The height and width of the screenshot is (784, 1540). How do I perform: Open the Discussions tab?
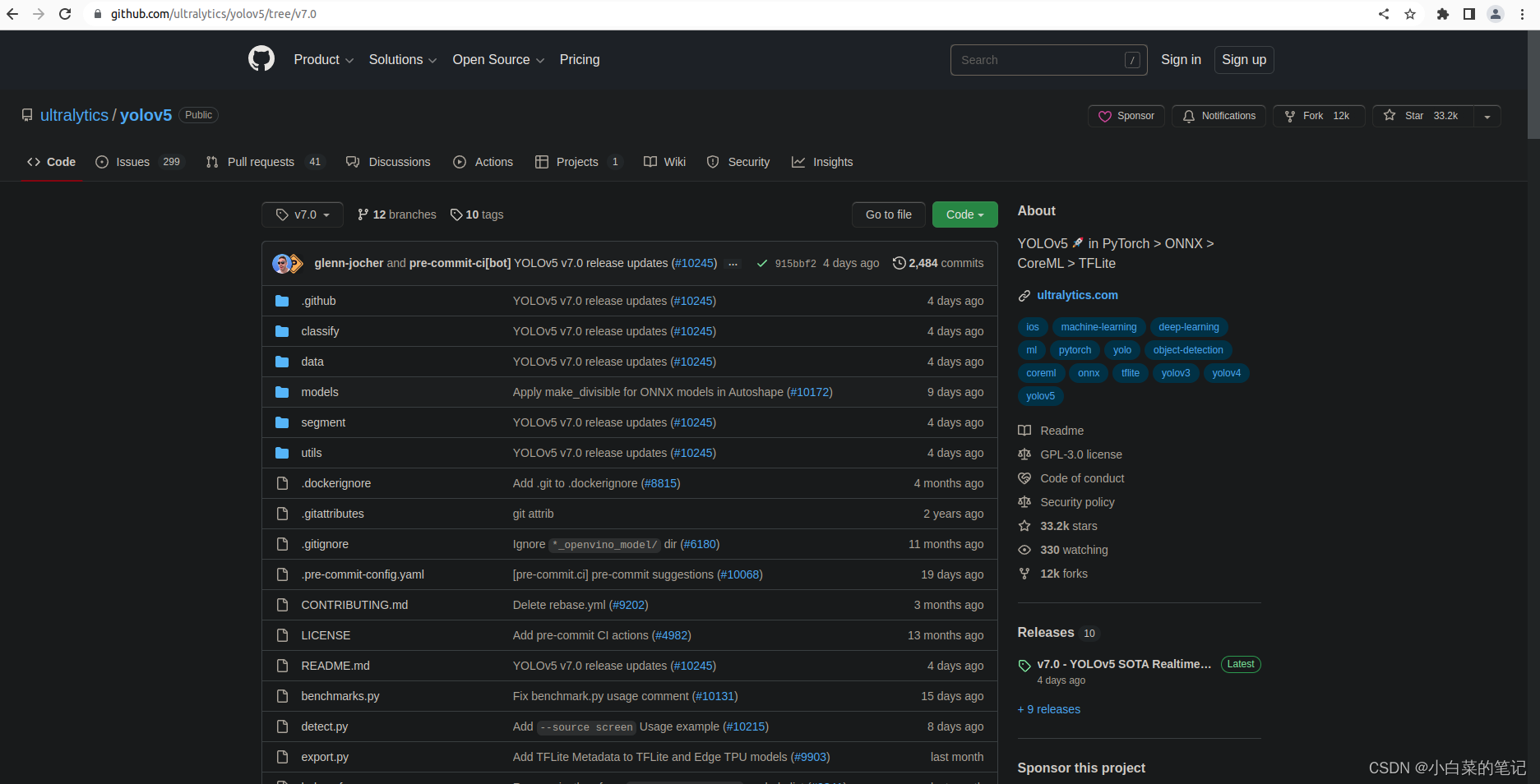[x=388, y=162]
